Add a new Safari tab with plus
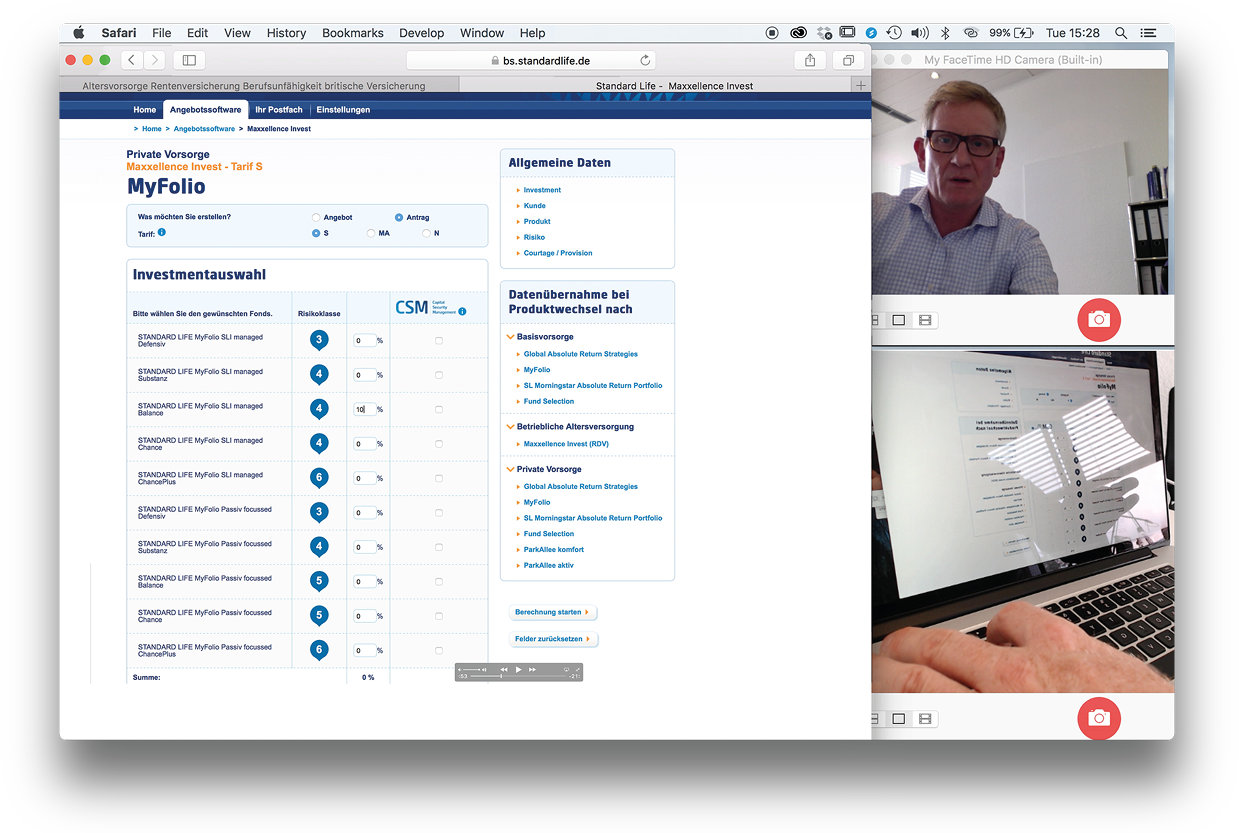 [861, 85]
